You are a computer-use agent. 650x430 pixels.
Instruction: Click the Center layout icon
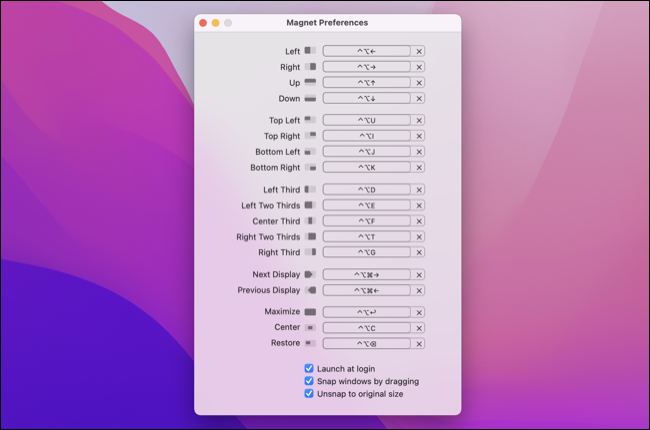(x=310, y=328)
